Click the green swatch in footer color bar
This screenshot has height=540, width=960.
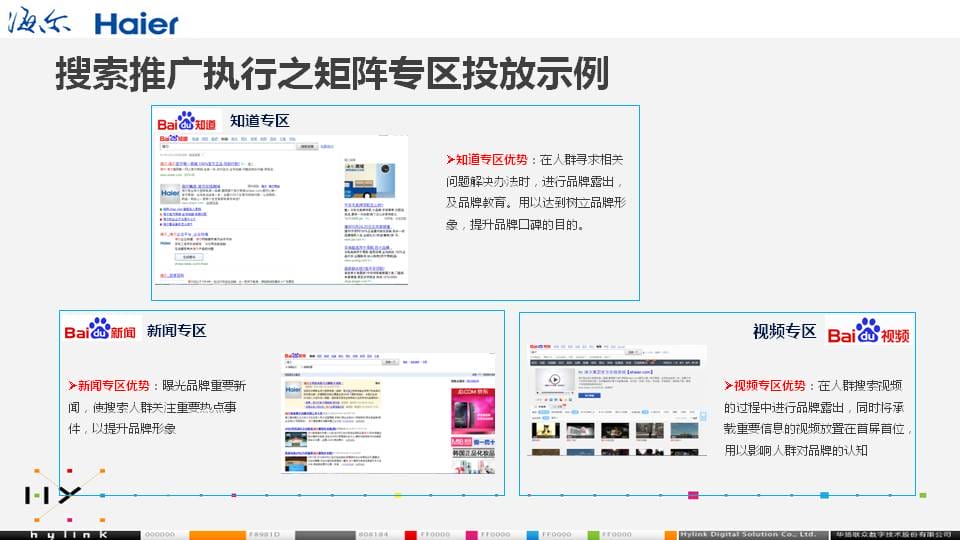click(593, 535)
